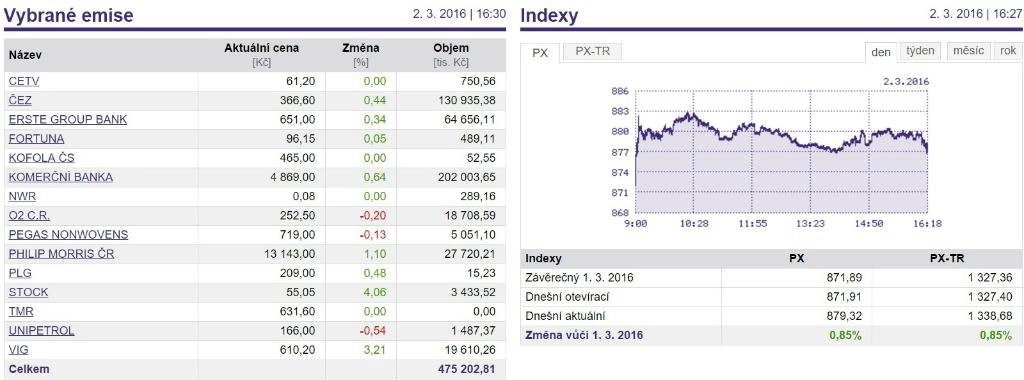Open the ČEZ stock link

(20, 101)
